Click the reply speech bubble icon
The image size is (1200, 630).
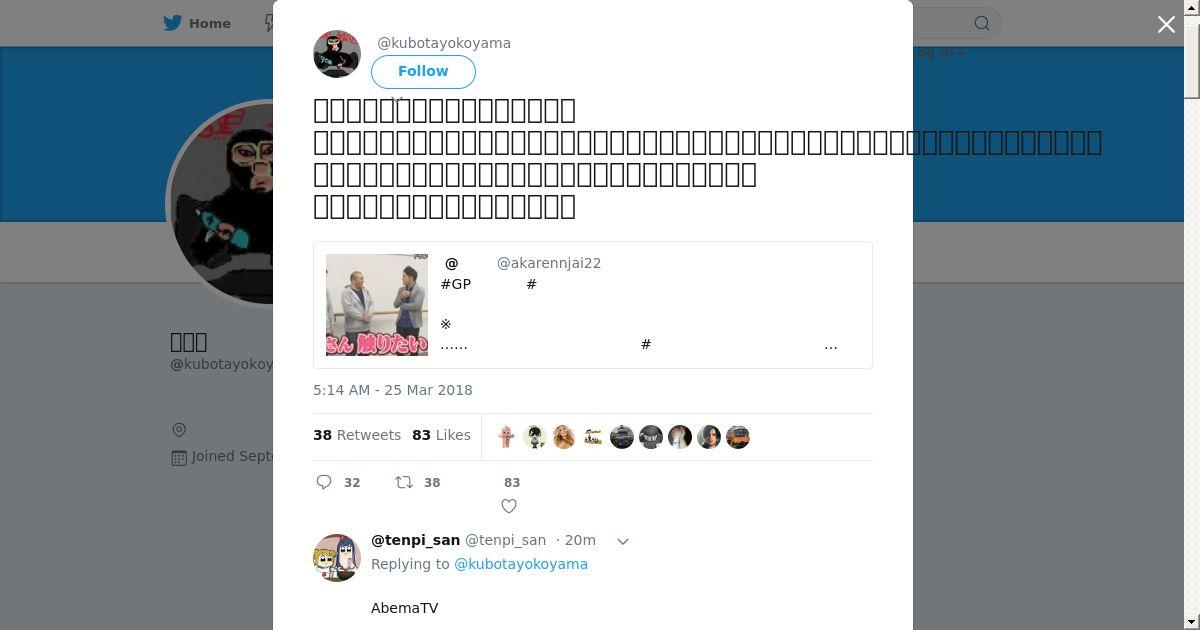click(x=324, y=482)
